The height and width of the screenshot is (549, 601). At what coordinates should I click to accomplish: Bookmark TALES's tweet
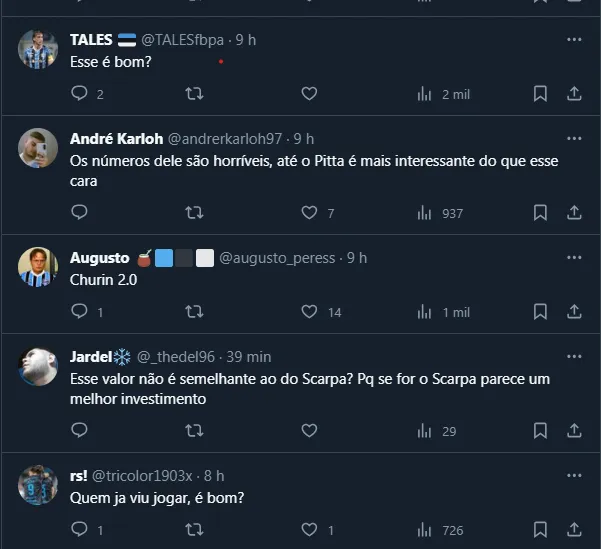[x=540, y=94]
